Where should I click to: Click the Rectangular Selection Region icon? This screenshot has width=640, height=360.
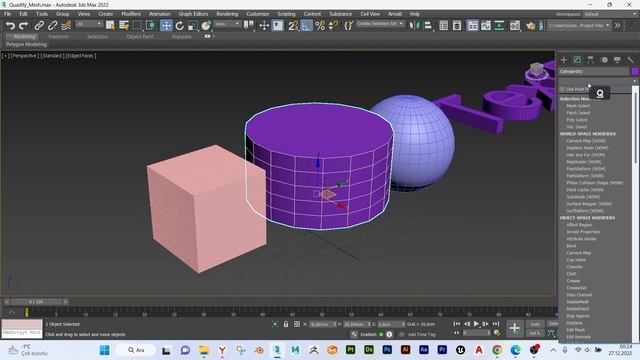[137, 26]
